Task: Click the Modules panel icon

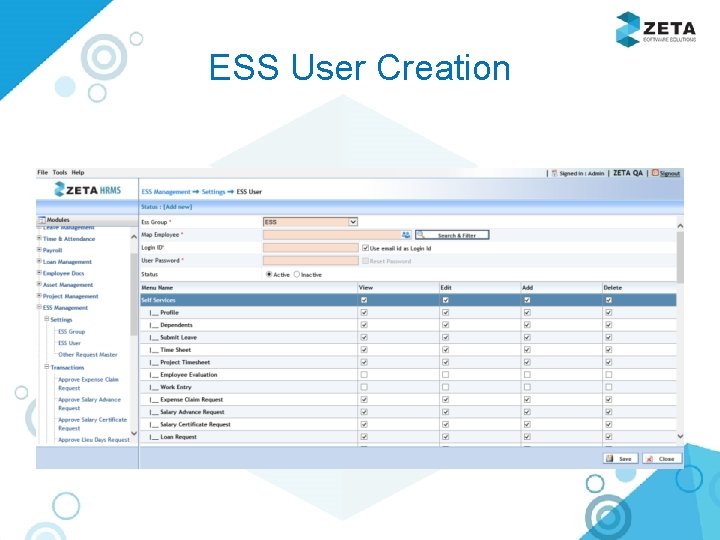Action: pos(42,220)
